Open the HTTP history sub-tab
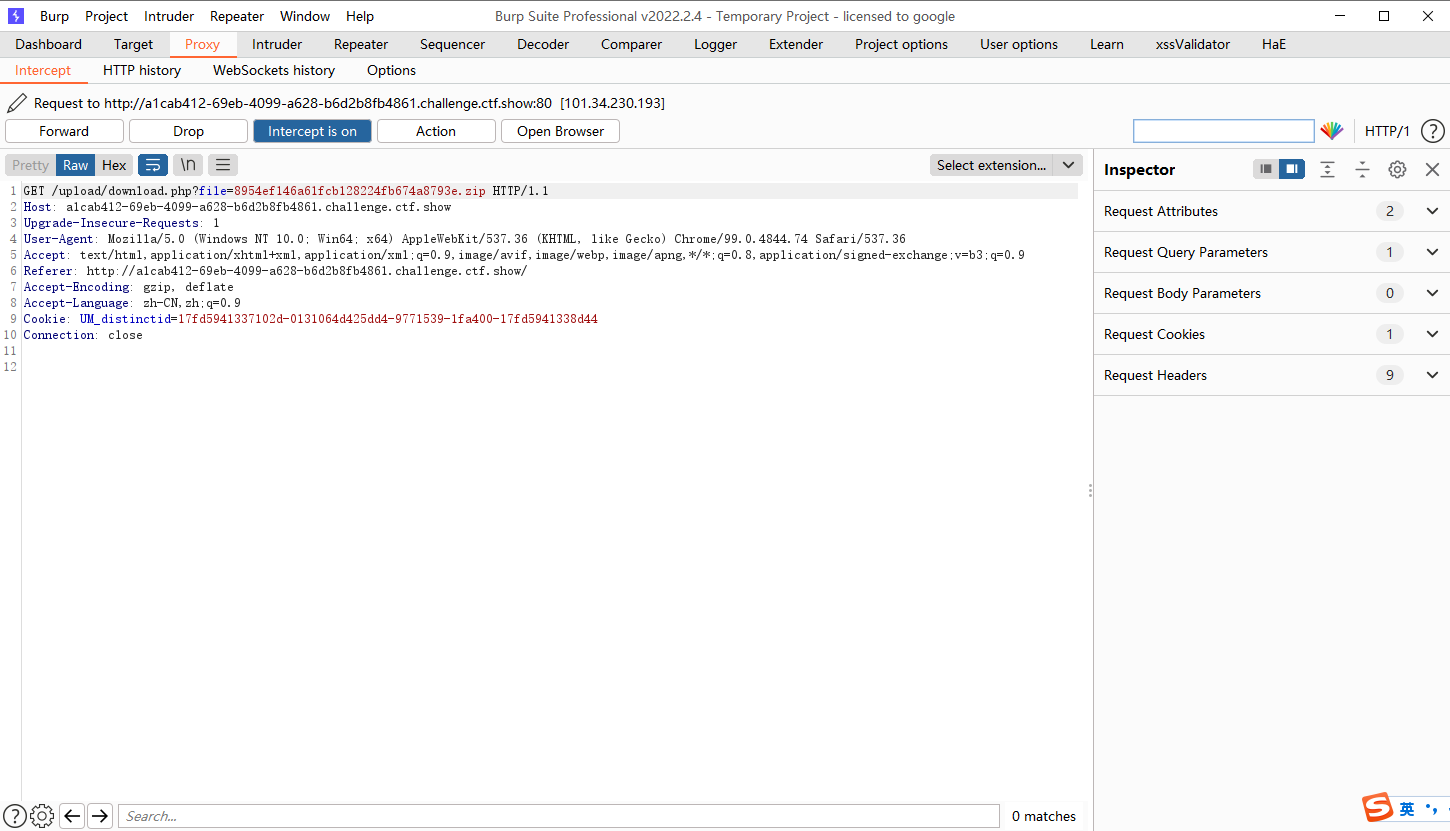This screenshot has height=831, width=1450. coord(142,70)
